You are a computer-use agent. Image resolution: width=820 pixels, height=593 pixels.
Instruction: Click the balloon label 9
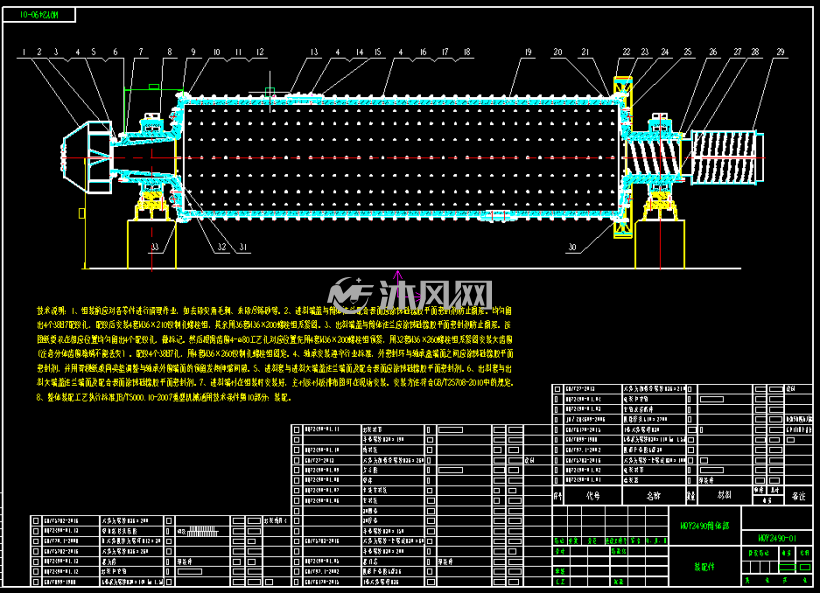tap(193, 52)
